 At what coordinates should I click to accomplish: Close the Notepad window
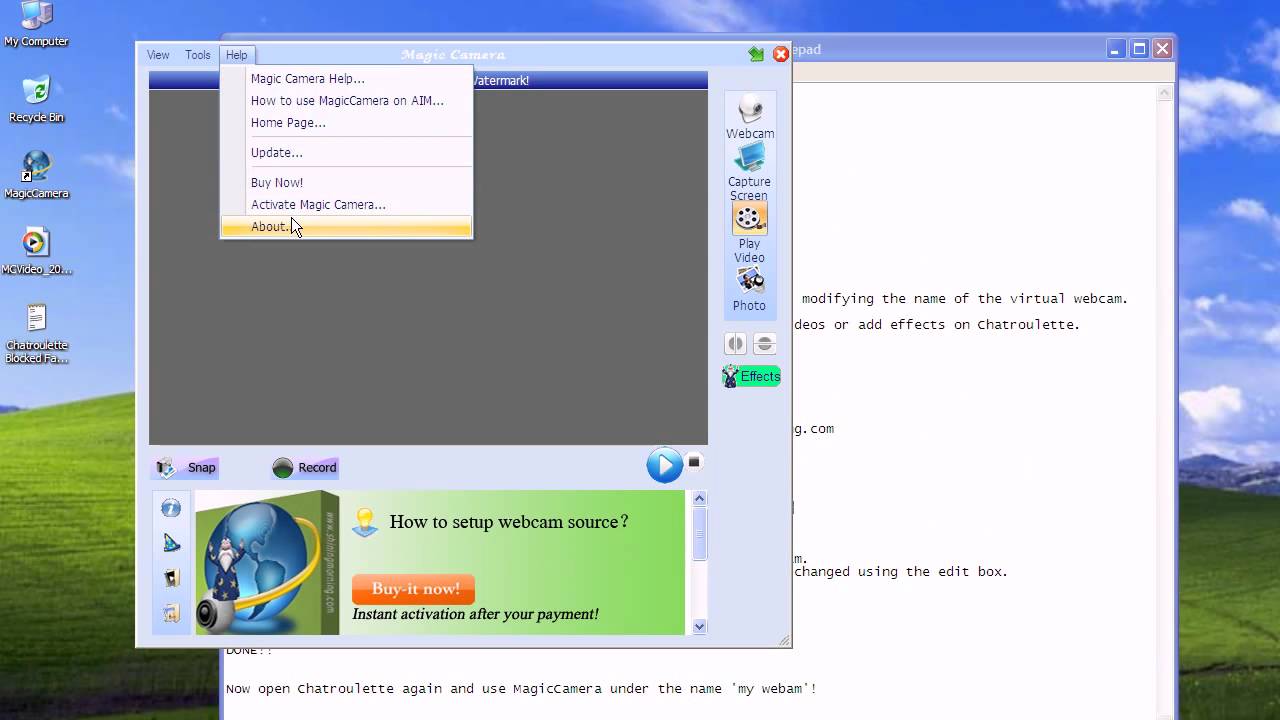[x=1162, y=49]
